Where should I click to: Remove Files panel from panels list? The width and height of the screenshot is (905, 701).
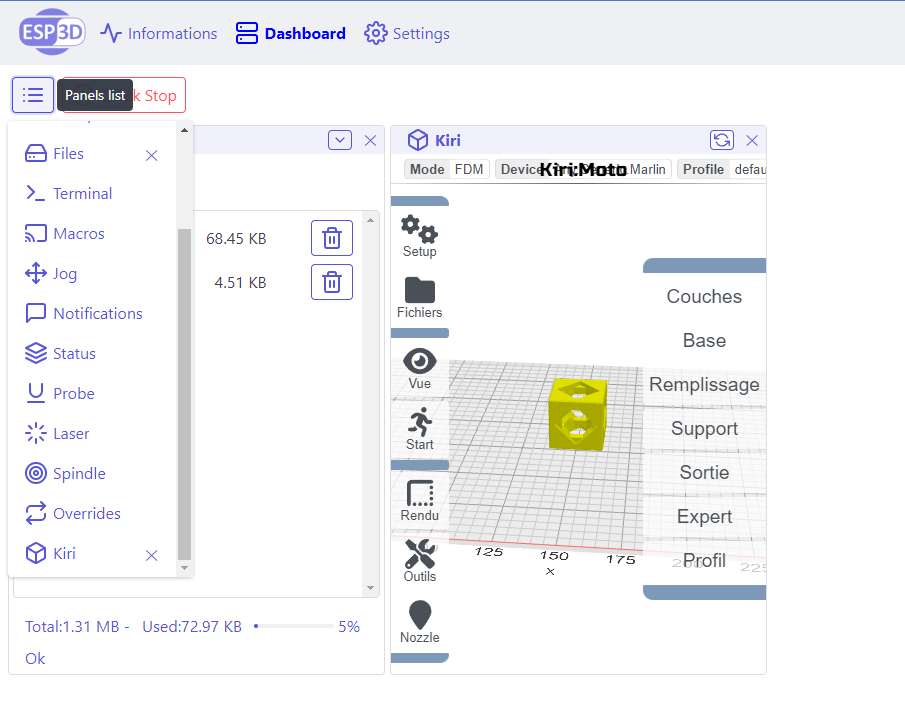coord(152,155)
